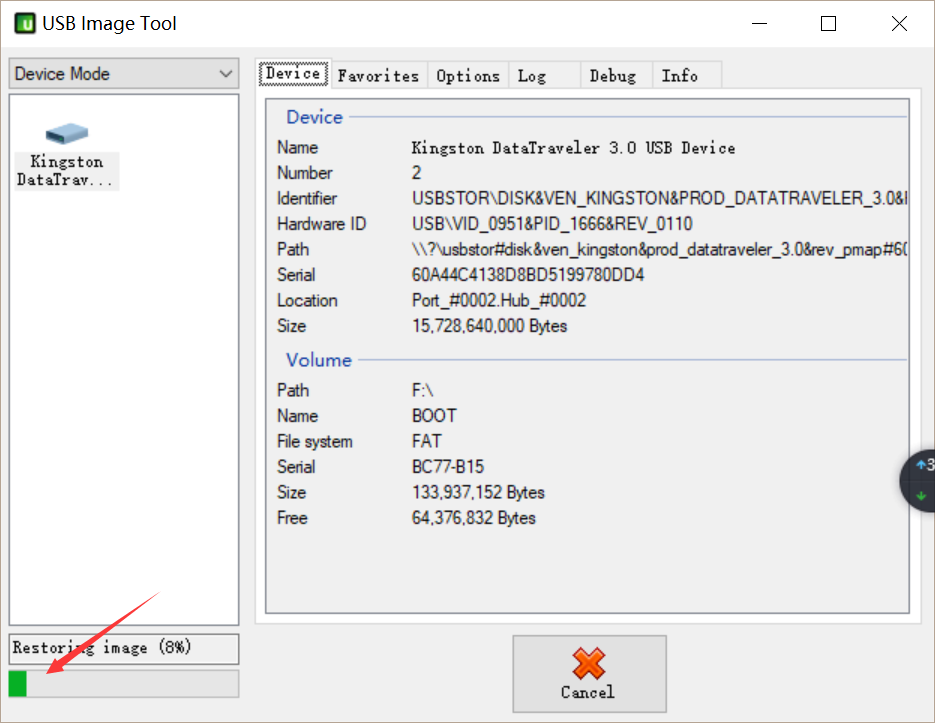Click the device Serial number value
935x723 pixels.
pyautogui.click(x=528, y=275)
